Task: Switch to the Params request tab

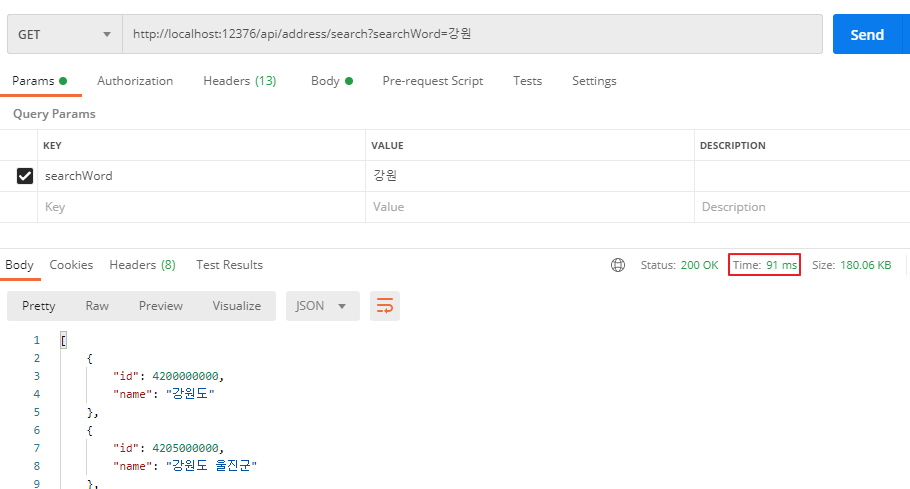Action: click(39, 81)
